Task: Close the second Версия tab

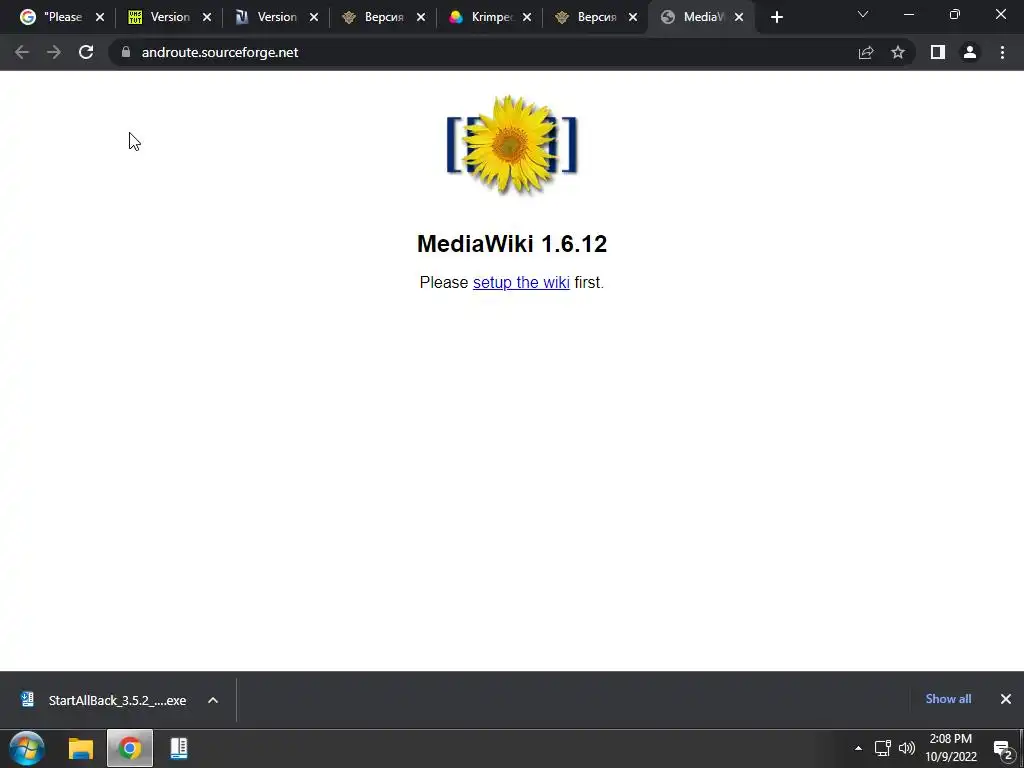Action: (x=633, y=18)
